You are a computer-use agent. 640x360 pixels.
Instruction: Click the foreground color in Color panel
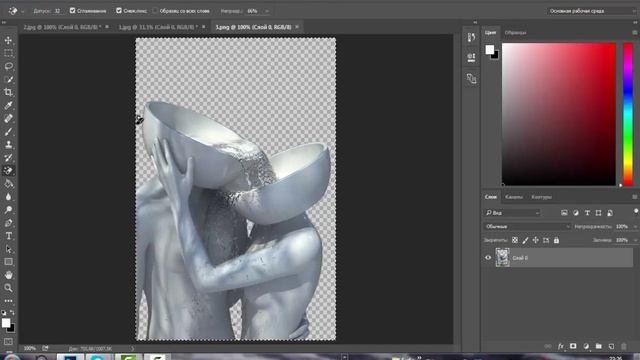click(x=489, y=50)
